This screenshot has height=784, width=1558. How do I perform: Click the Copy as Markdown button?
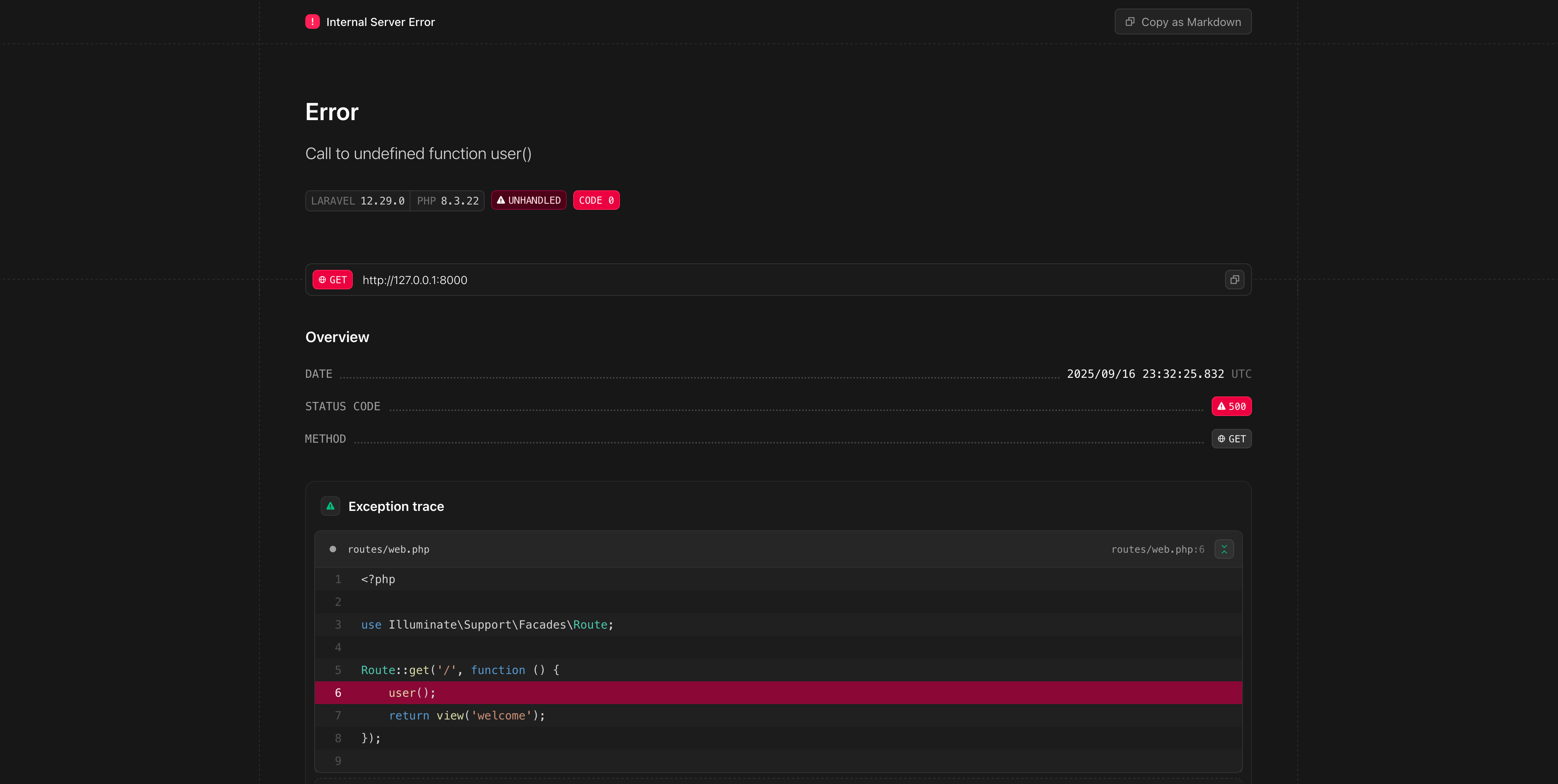[x=1183, y=22]
